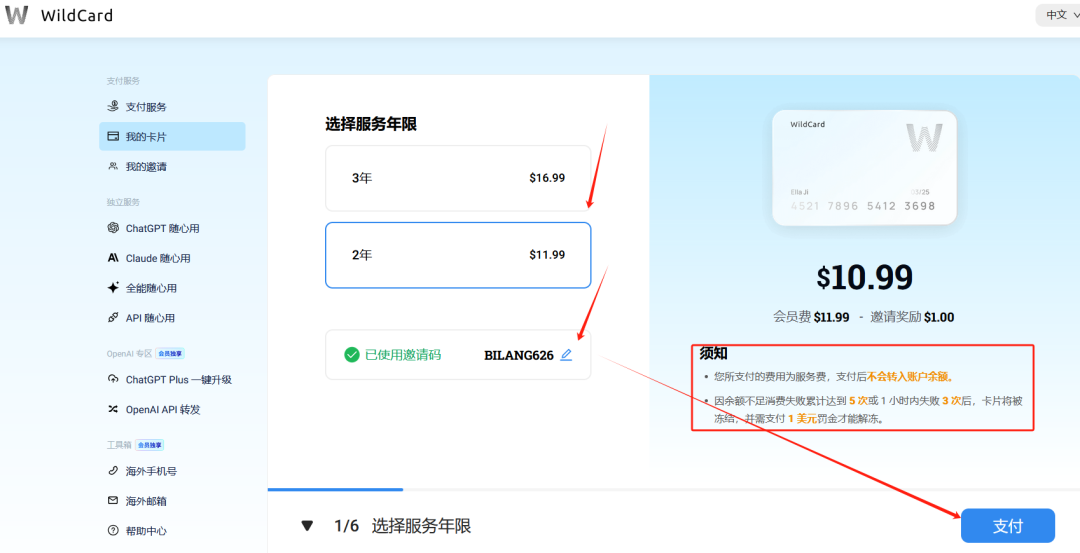The height and width of the screenshot is (553, 1080).
Task: Click the green invite code checkmark
Action: (x=352, y=355)
